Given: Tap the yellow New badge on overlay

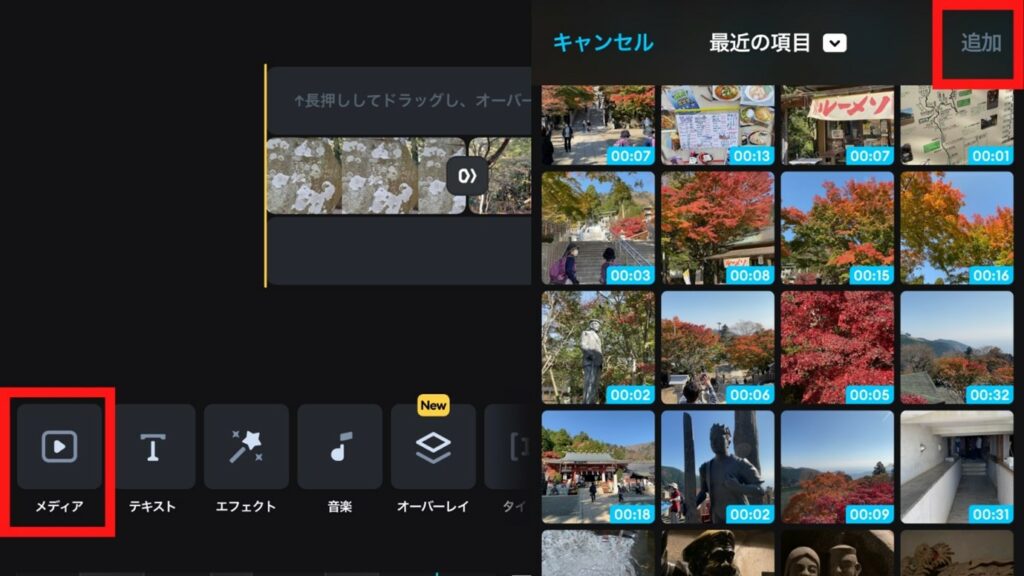Looking at the screenshot, I should click(x=433, y=406).
